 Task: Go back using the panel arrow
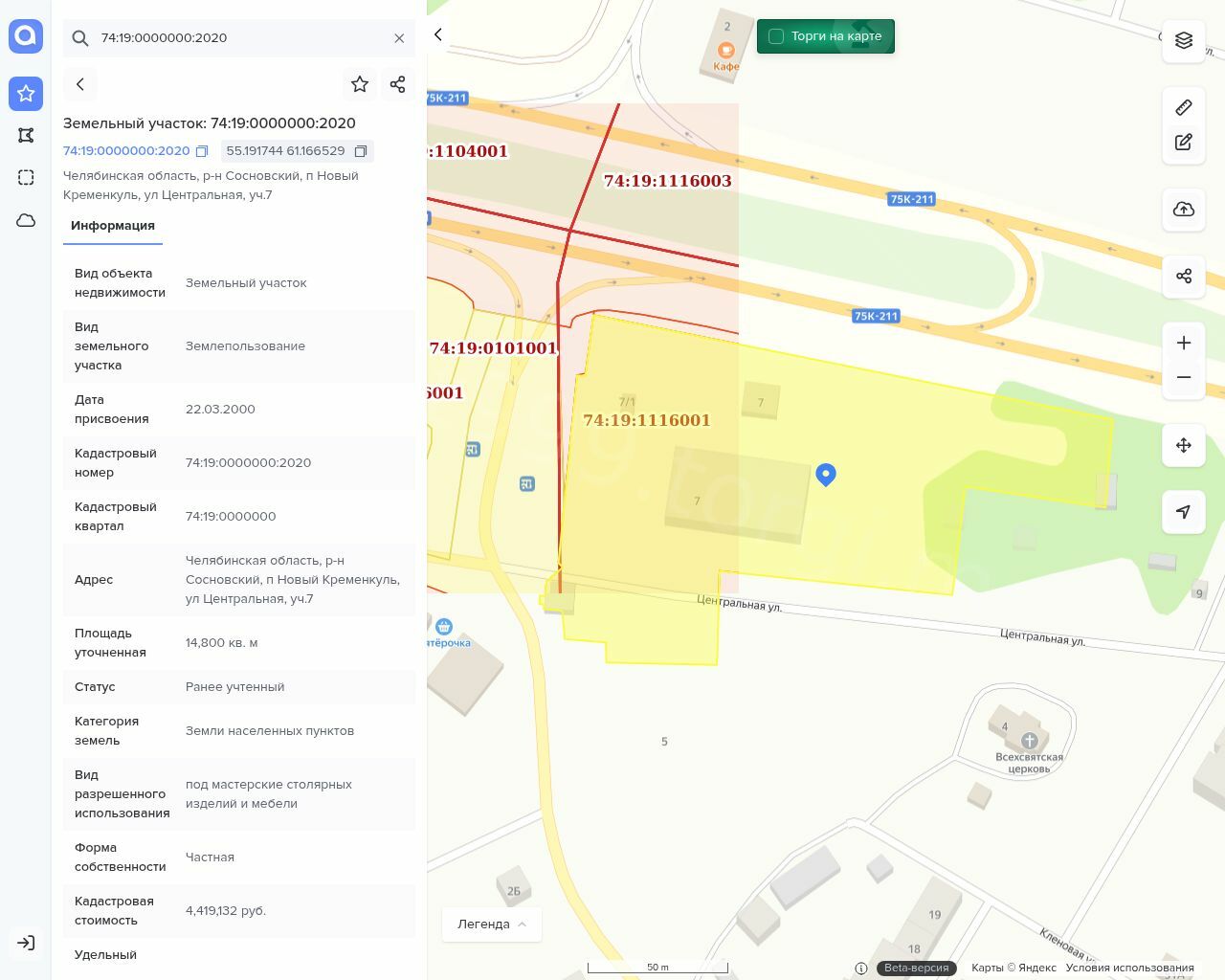pos(80,84)
